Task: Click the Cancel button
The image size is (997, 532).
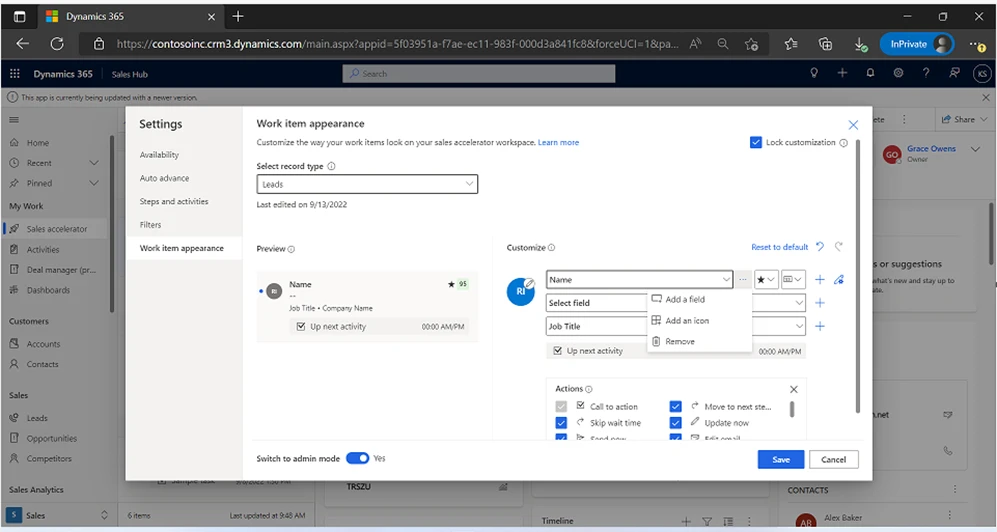Action: 834,460
